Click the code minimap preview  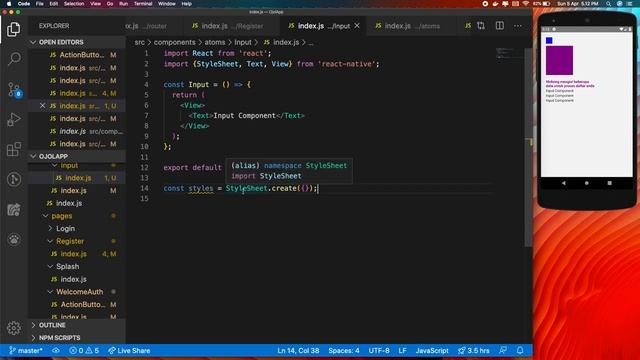click(x=507, y=53)
